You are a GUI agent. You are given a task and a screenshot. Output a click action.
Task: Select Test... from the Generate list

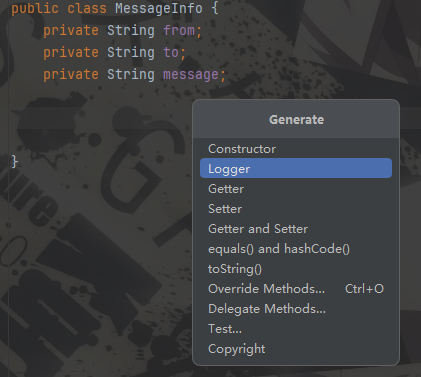point(296,329)
